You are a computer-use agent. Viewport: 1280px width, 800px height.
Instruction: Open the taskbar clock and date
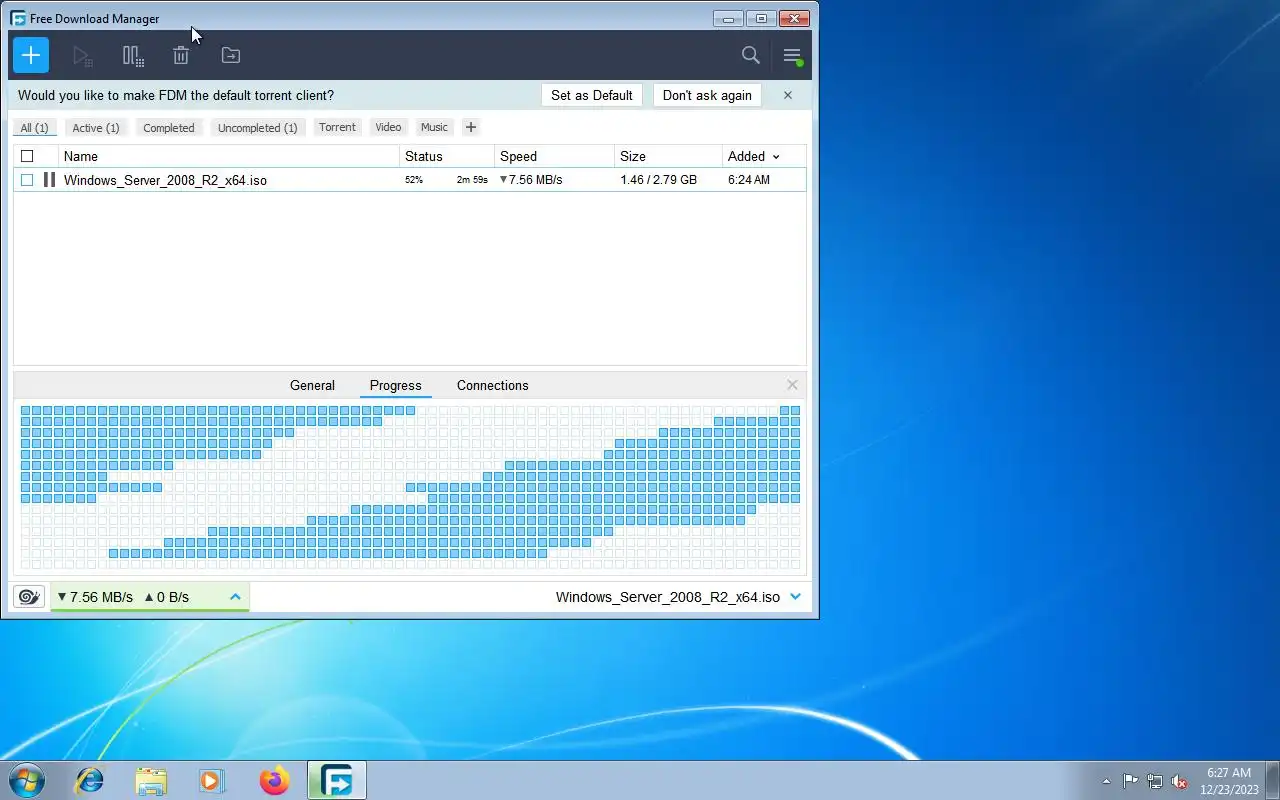[x=1229, y=781]
